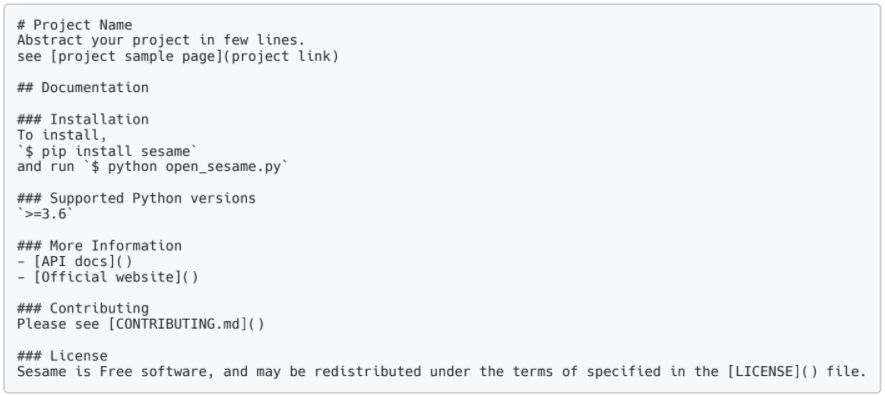Click the '### Supported Python versions' heading
885x395 pixels.
click(137, 198)
